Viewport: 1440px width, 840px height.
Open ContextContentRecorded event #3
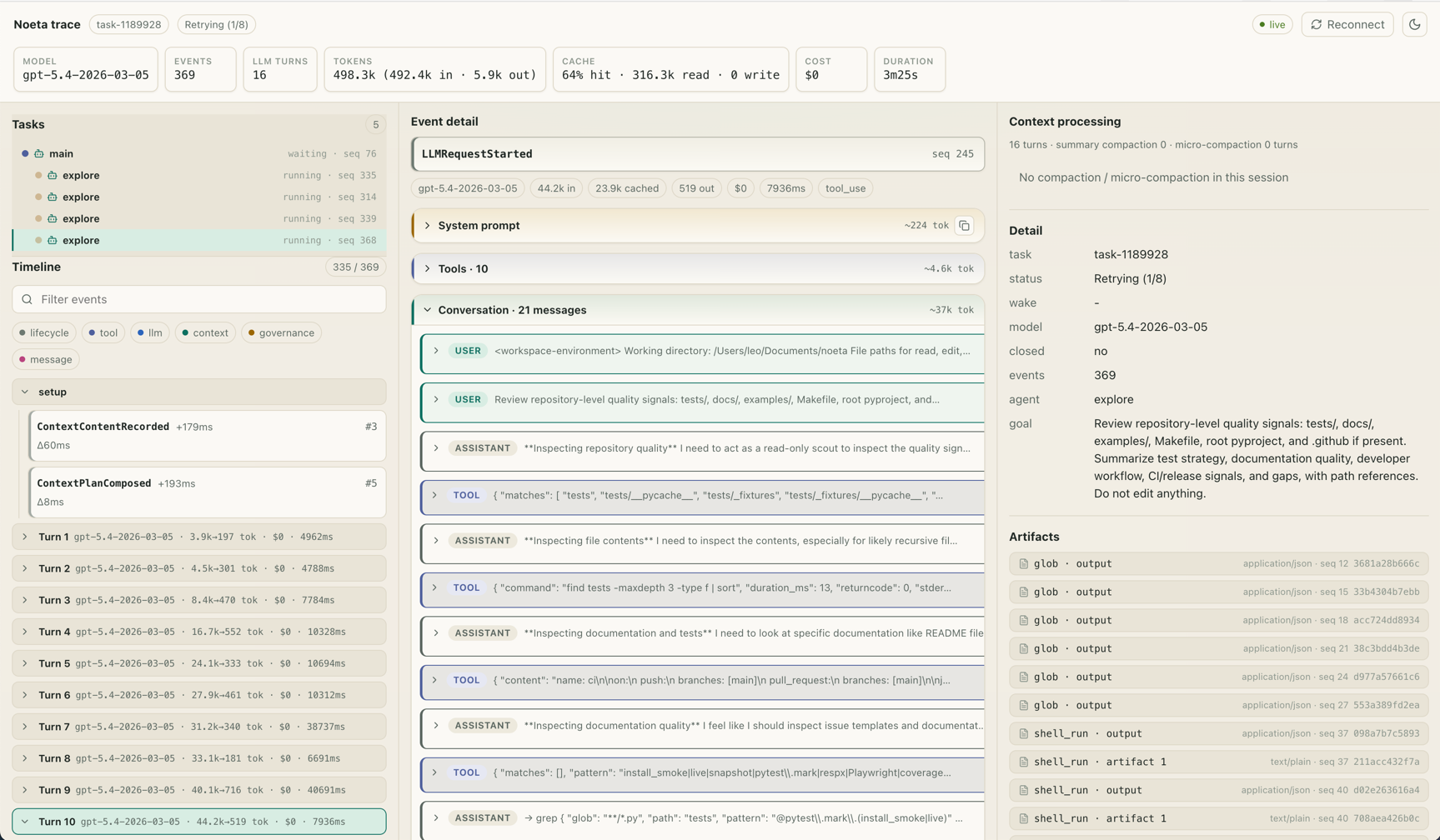pyautogui.click(x=207, y=435)
